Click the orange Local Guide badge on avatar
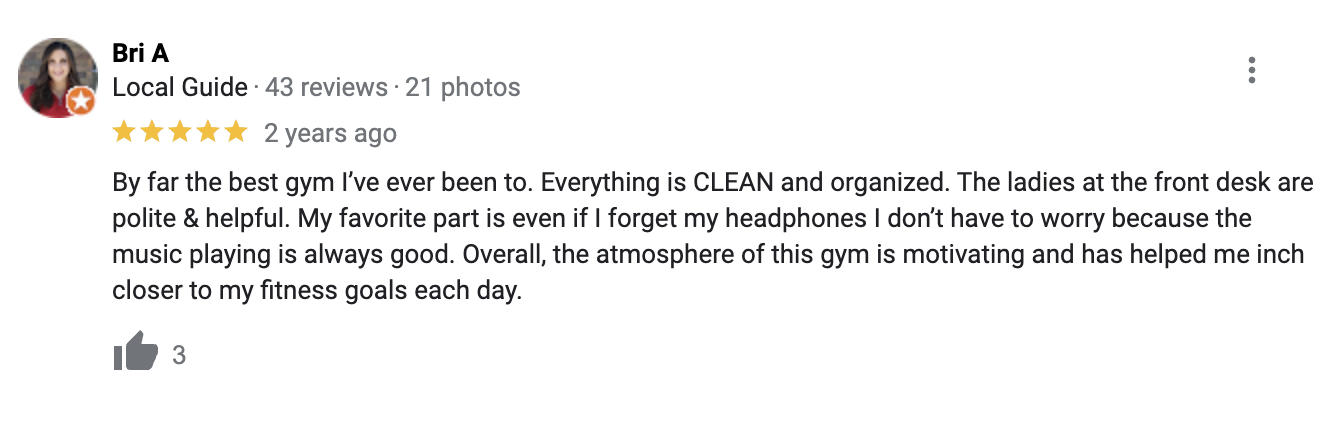 [81, 101]
